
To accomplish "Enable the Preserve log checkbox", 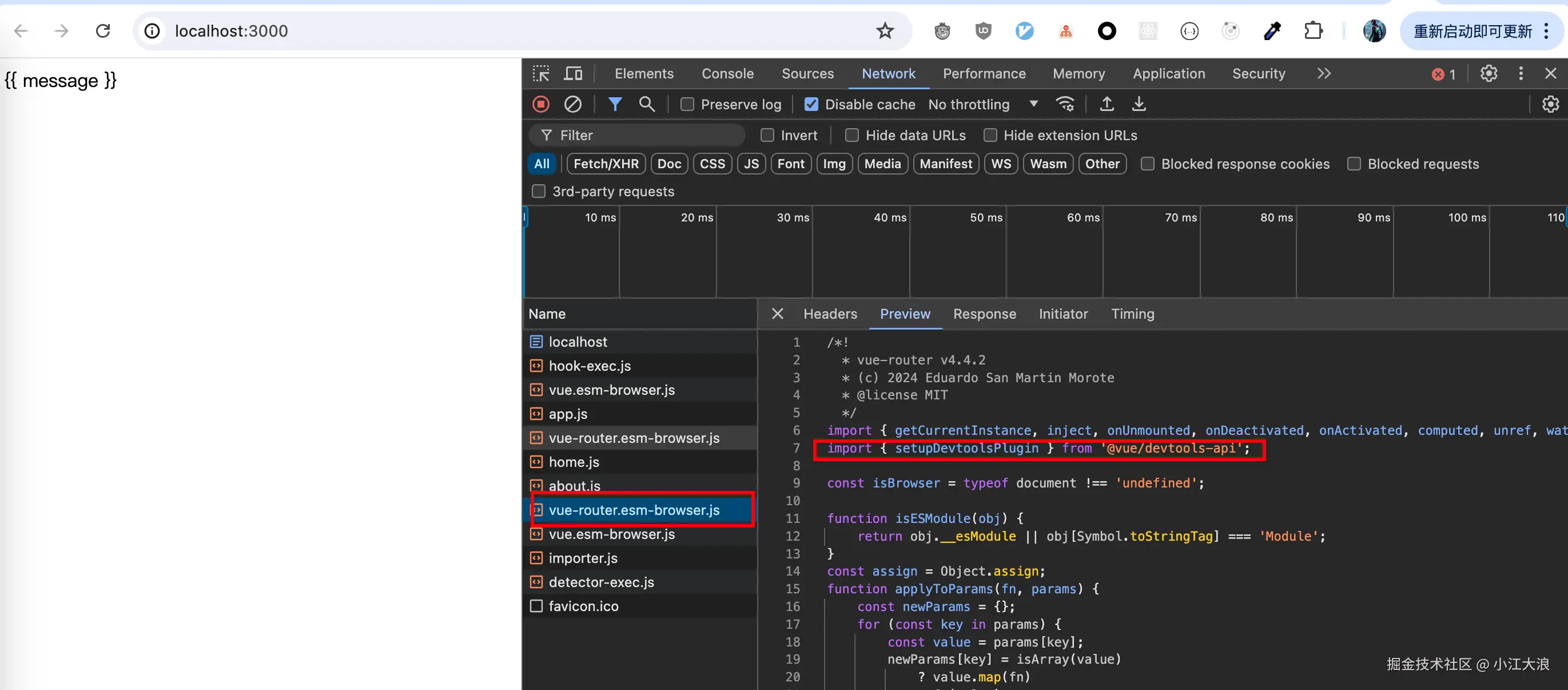I will click(x=687, y=105).
